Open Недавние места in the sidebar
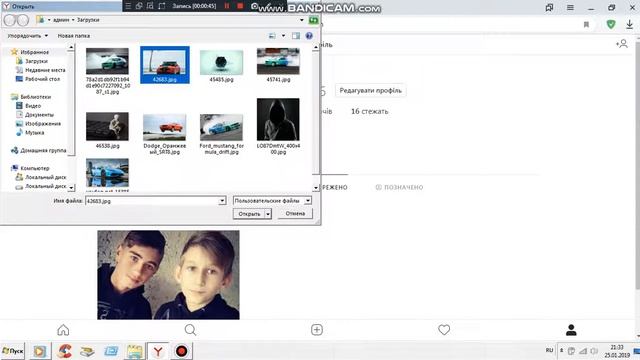 coord(44,70)
